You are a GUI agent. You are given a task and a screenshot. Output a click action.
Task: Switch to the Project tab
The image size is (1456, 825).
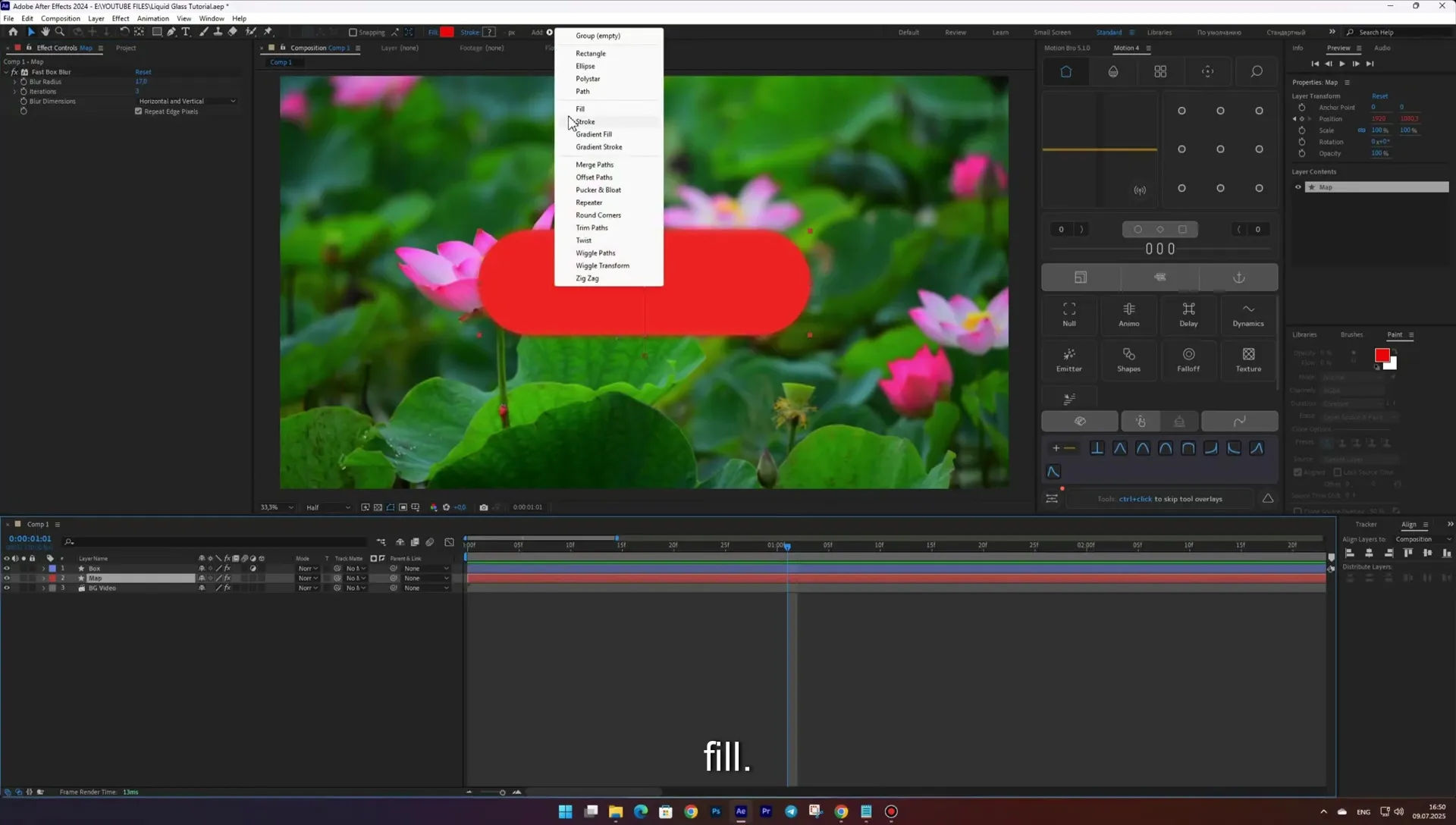126,48
